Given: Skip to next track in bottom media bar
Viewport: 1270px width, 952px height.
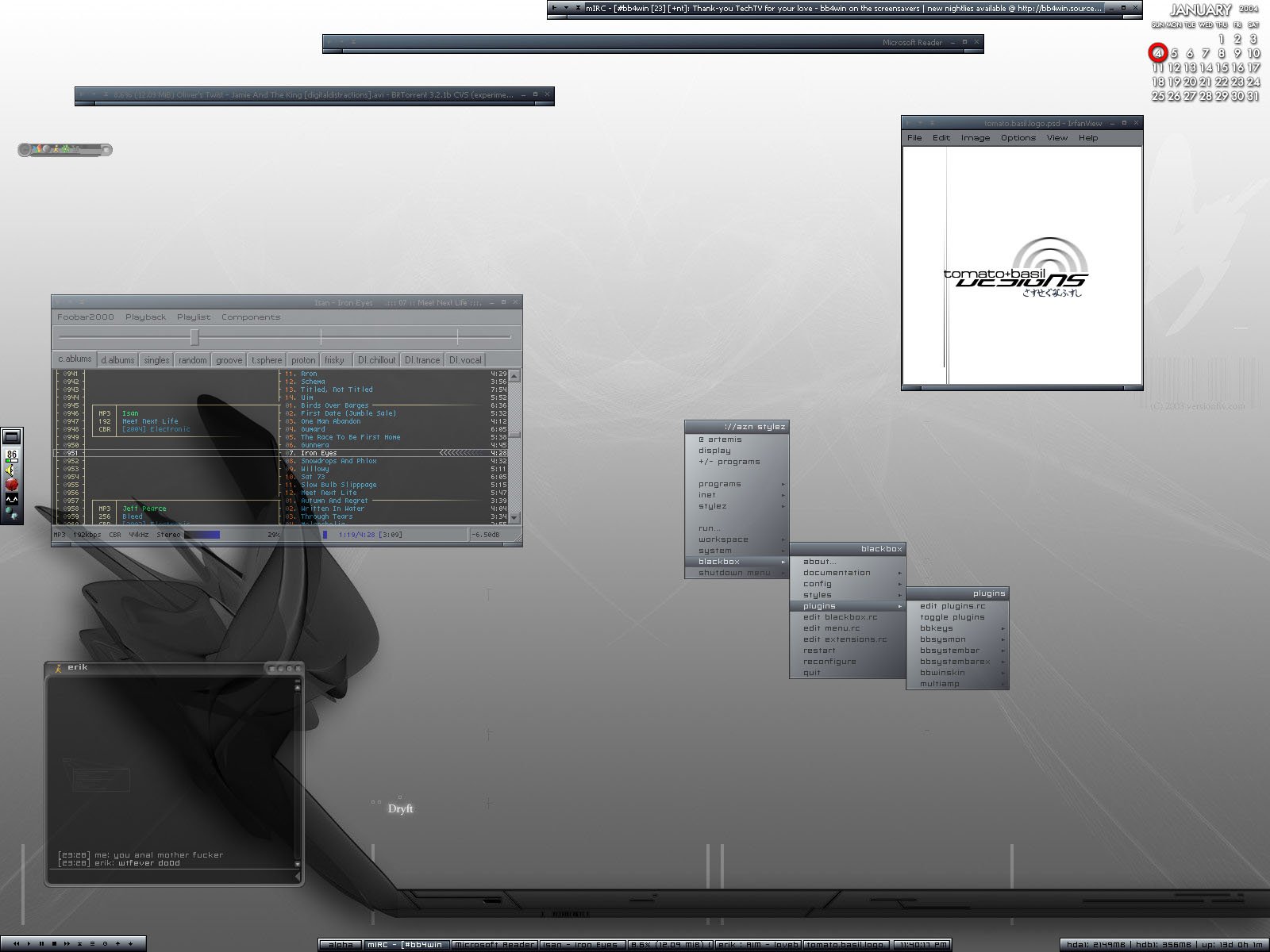Looking at the screenshot, I should click(67, 943).
